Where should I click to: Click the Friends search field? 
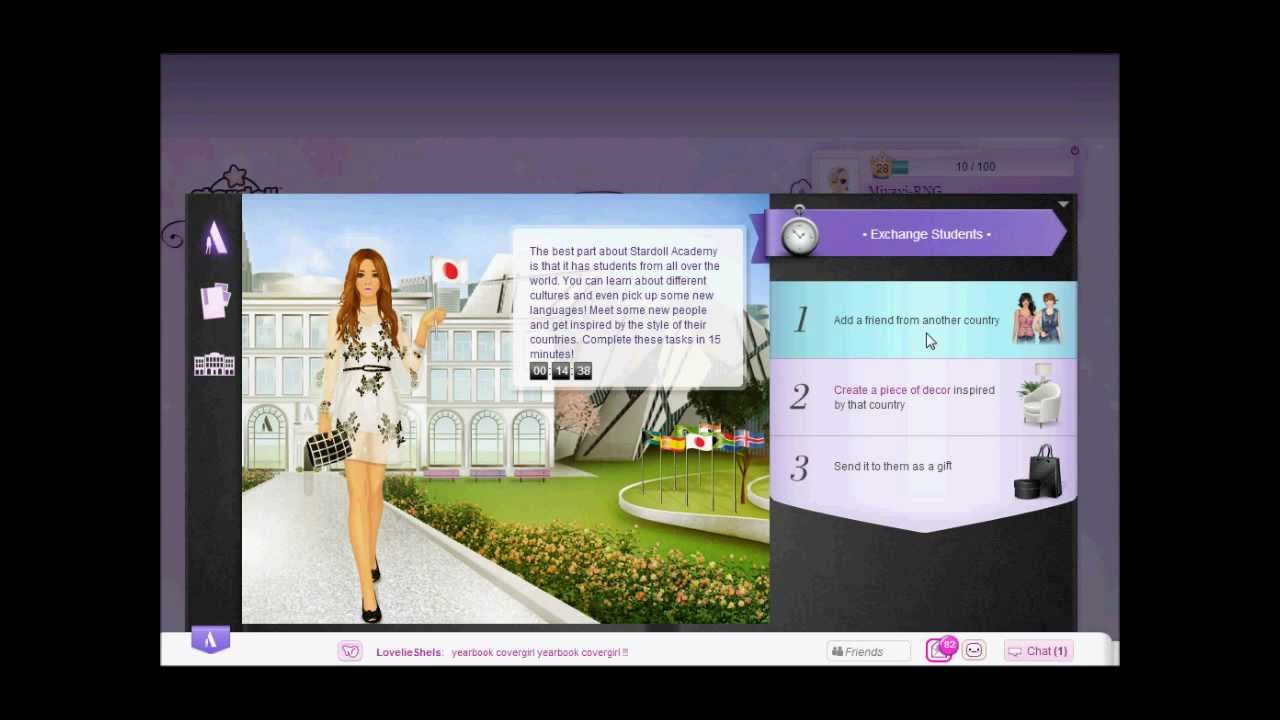[868, 652]
